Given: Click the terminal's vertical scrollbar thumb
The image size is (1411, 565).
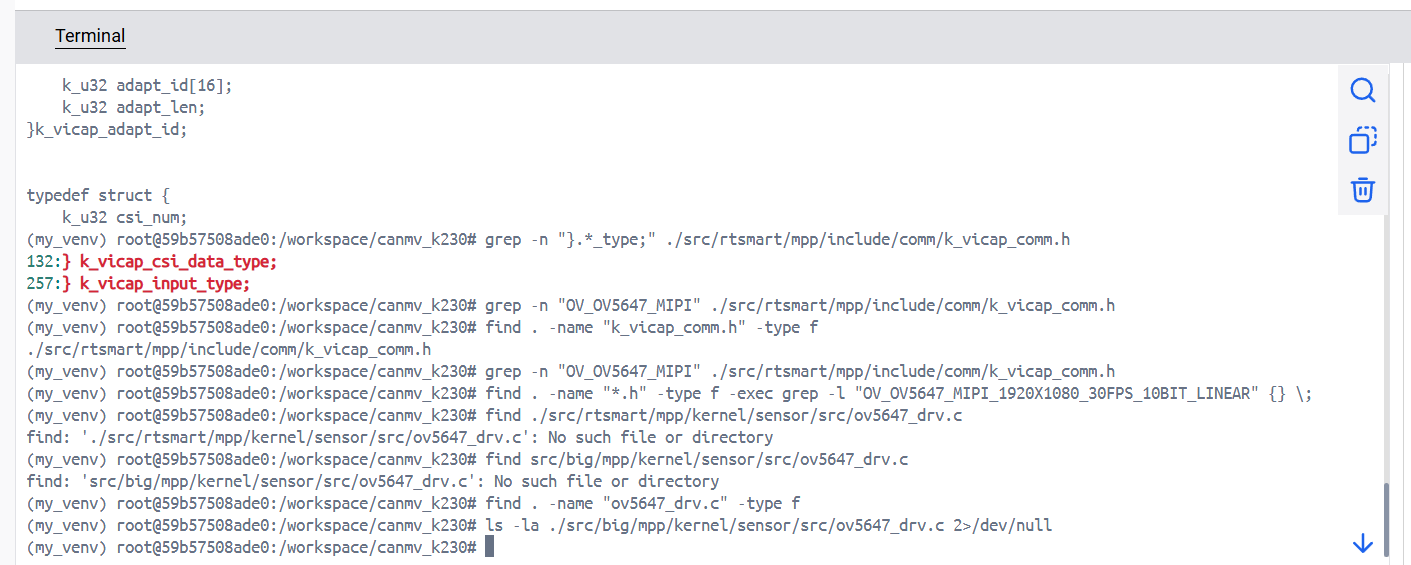Looking at the screenshot, I should point(1386,518).
